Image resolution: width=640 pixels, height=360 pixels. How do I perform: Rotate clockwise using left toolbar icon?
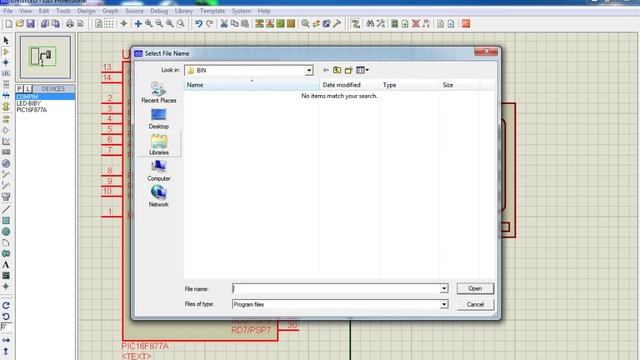pos(6,305)
